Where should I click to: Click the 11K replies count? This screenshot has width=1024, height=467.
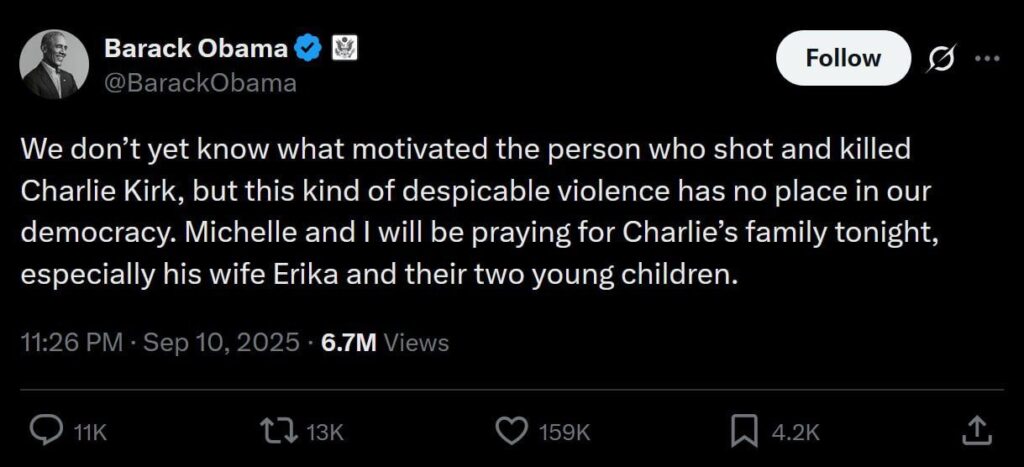90,432
